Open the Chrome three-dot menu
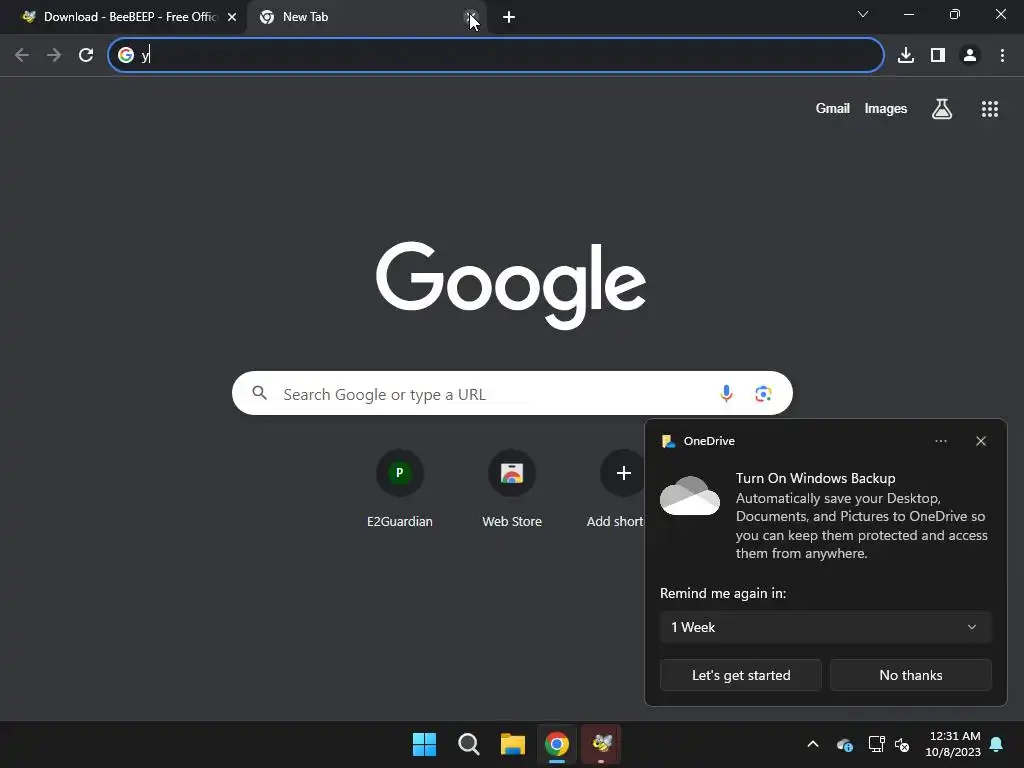This screenshot has width=1024, height=768. pyautogui.click(x=1002, y=55)
